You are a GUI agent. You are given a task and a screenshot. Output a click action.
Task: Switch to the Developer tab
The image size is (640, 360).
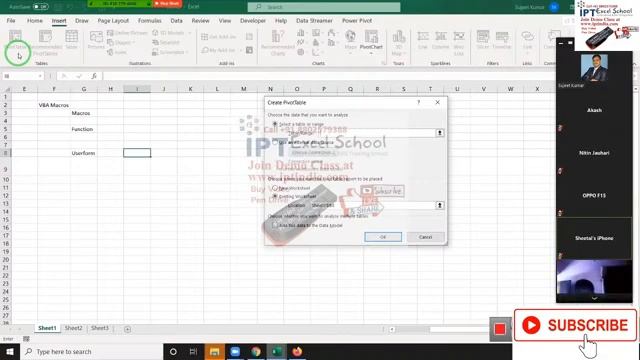point(253,20)
